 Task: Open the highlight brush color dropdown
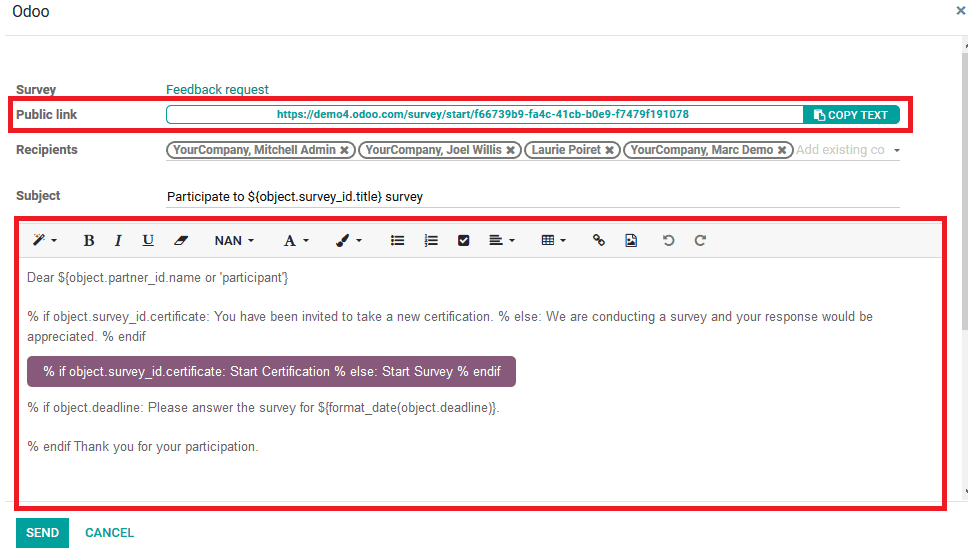349,241
